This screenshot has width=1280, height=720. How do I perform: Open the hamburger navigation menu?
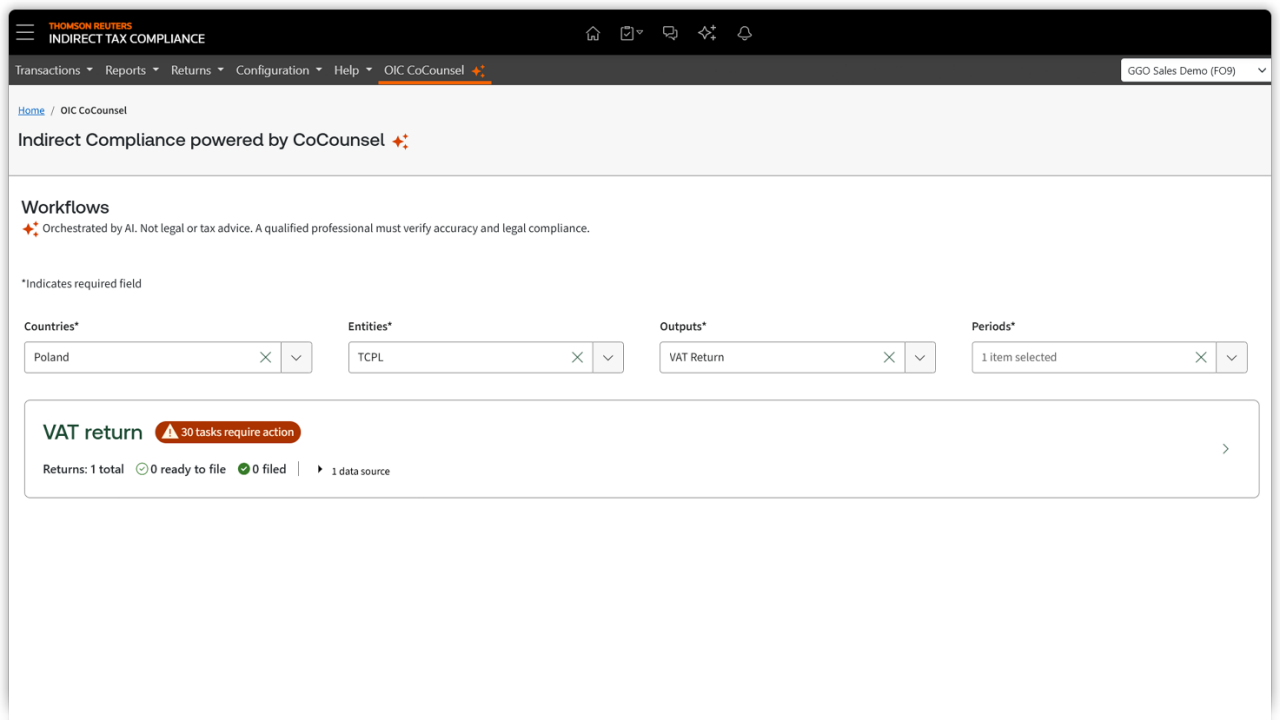point(25,33)
